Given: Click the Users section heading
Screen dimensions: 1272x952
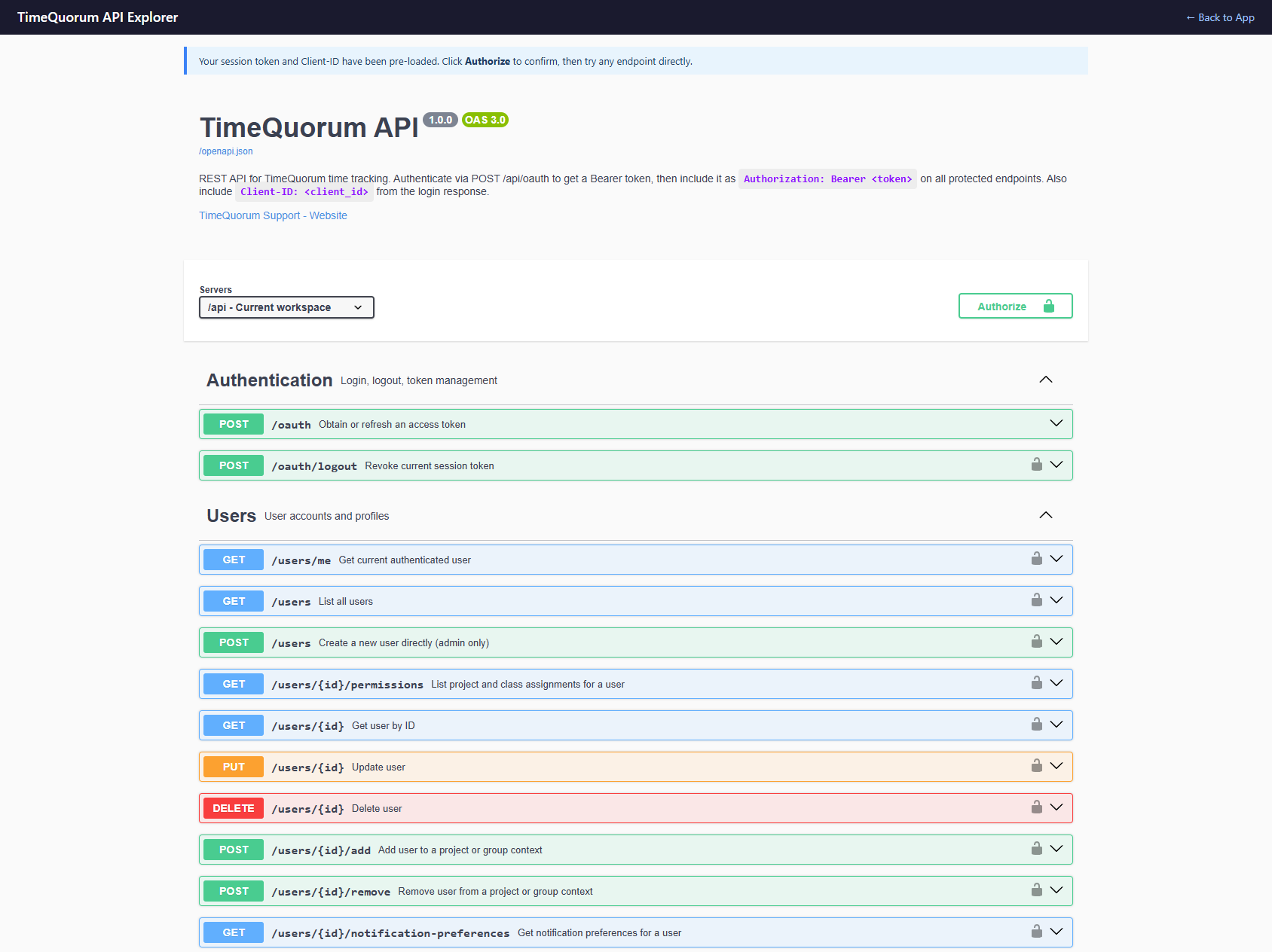Looking at the screenshot, I should tap(231, 516).
